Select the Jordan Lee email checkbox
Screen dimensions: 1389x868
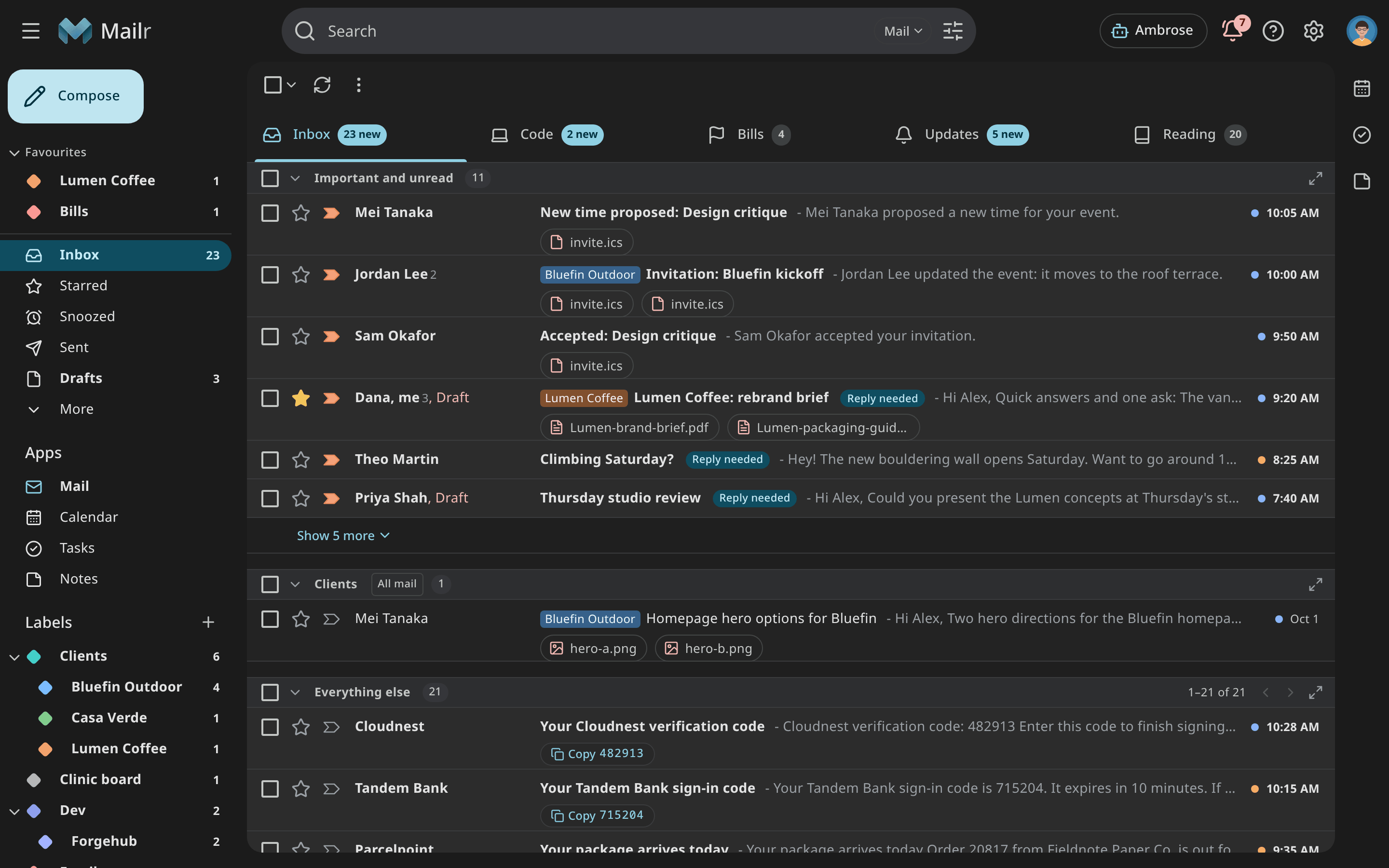[270, 274]
